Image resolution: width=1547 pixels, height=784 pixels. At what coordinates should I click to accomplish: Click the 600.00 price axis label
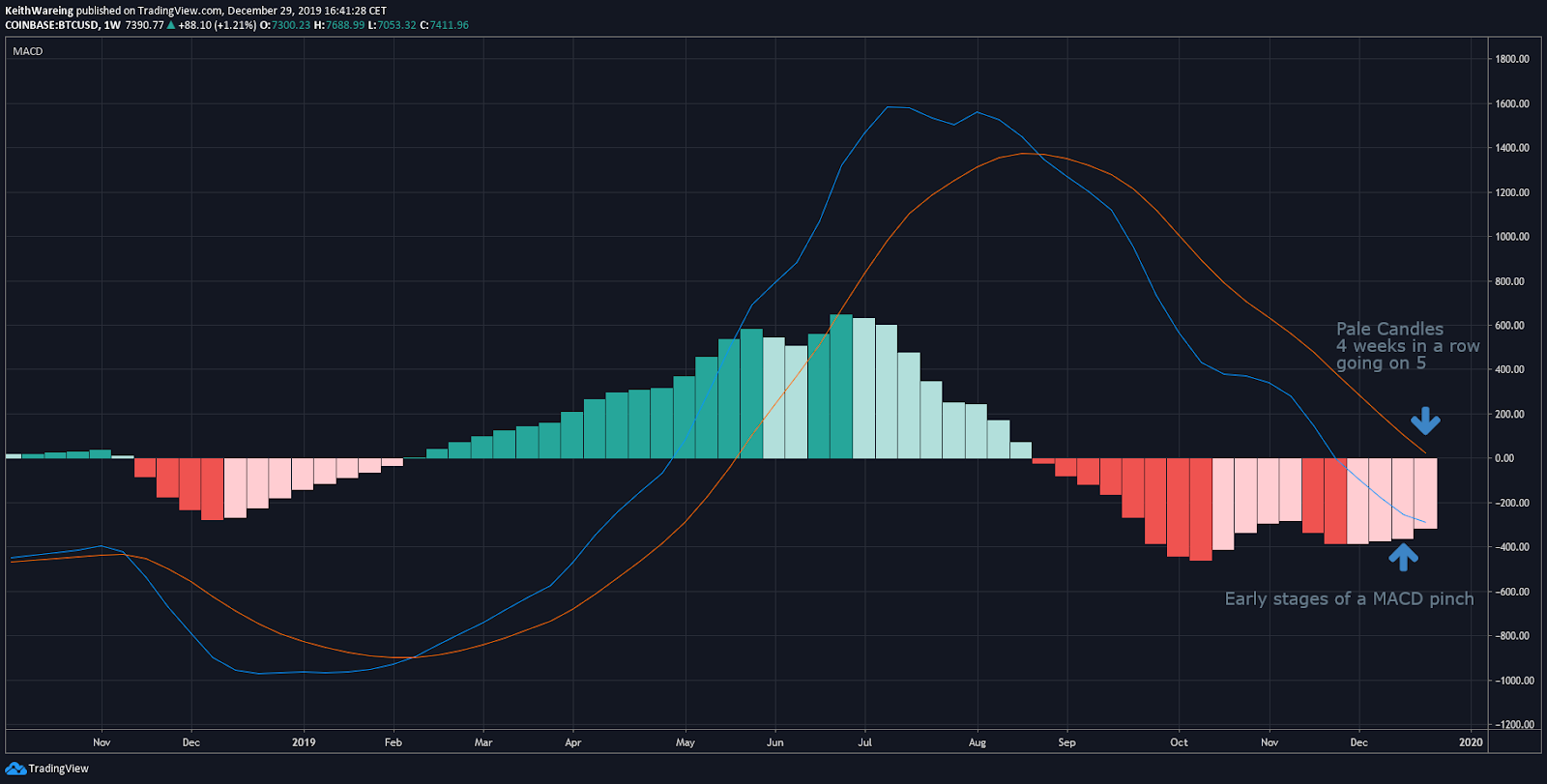coord(1512,326)
